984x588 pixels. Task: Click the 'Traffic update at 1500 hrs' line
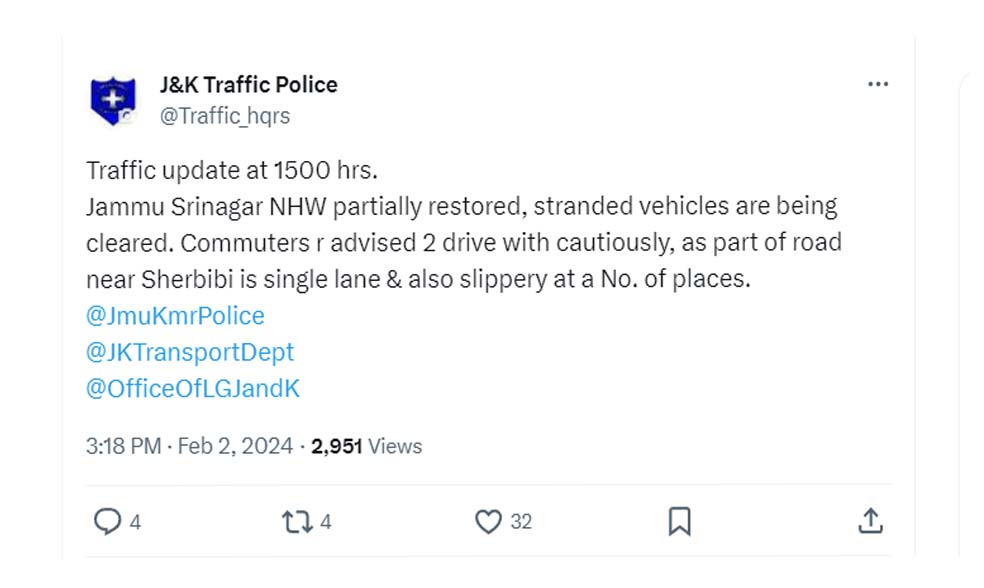232,169
